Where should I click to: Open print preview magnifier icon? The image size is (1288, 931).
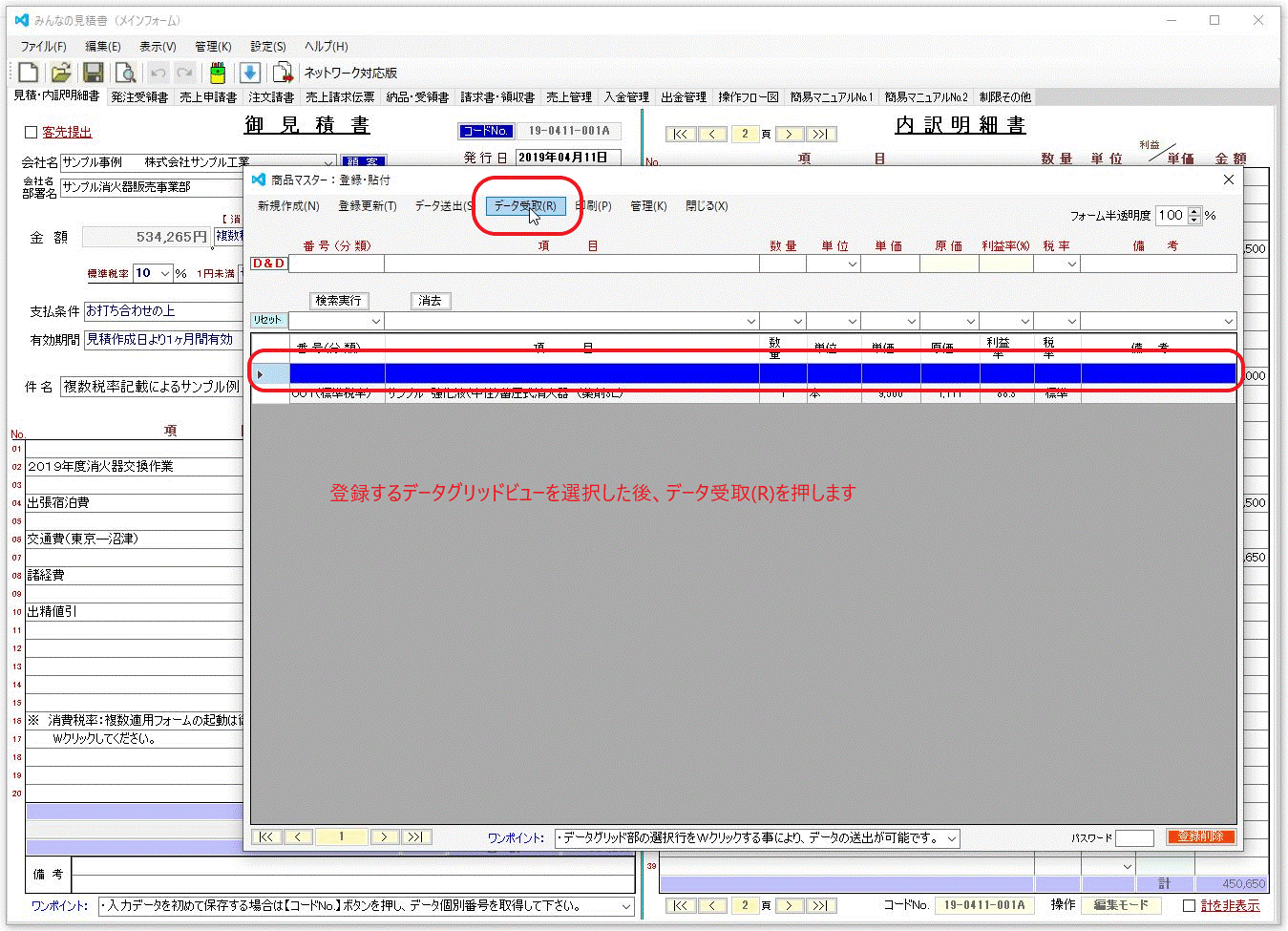(x=125, y=73)
